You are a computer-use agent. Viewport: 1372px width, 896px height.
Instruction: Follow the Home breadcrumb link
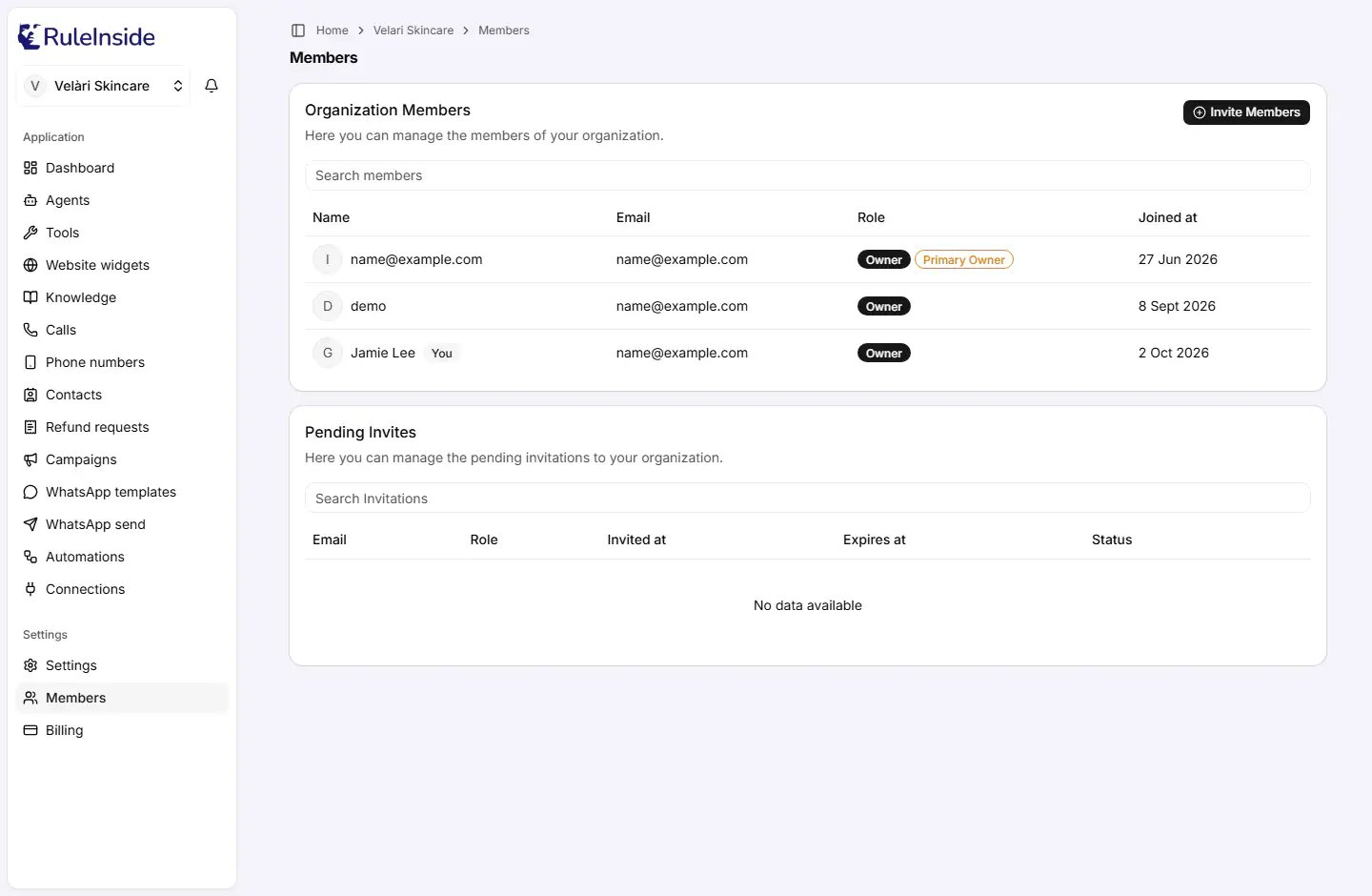pos(333,31)
